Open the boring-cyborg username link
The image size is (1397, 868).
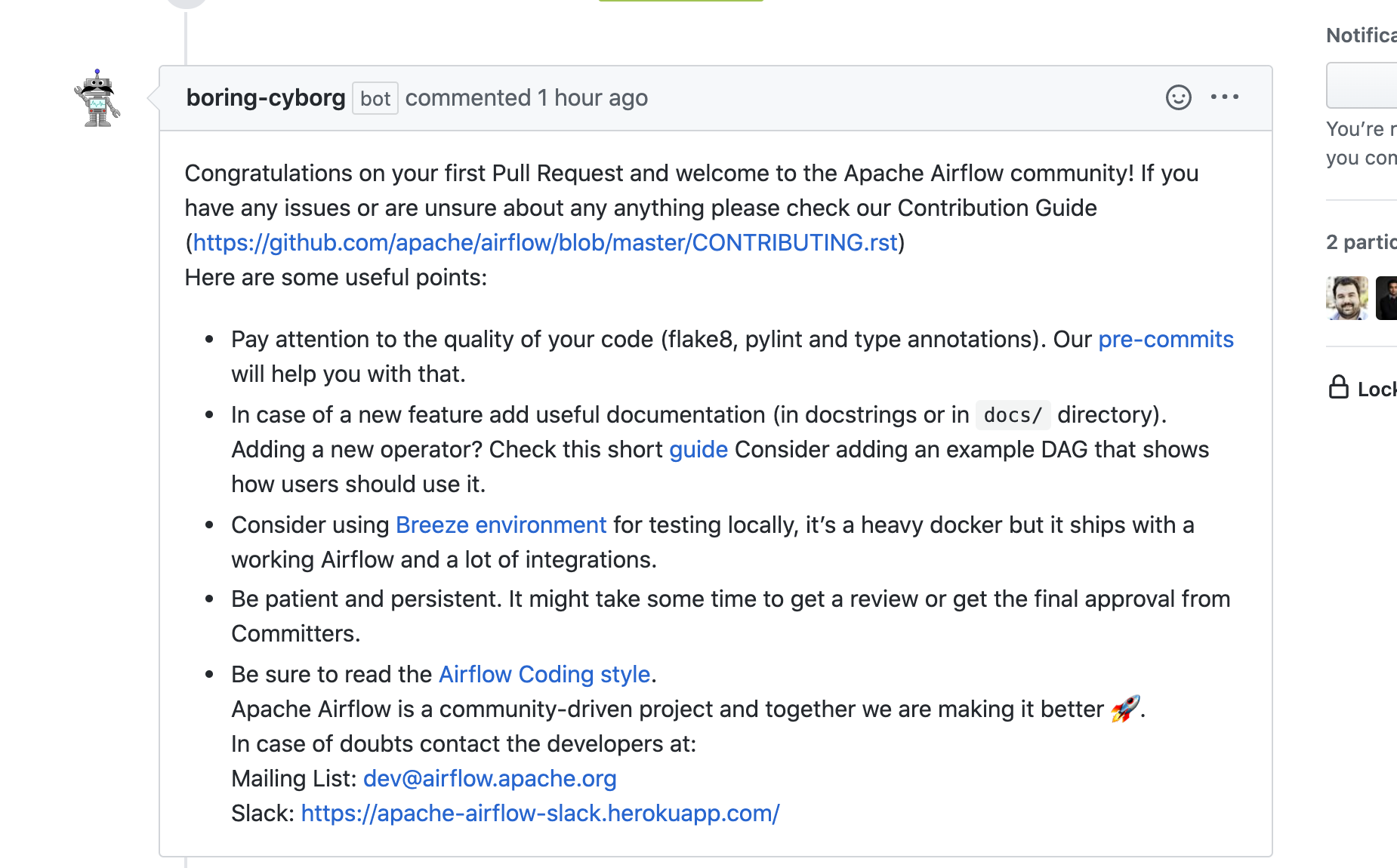point(266,97)
